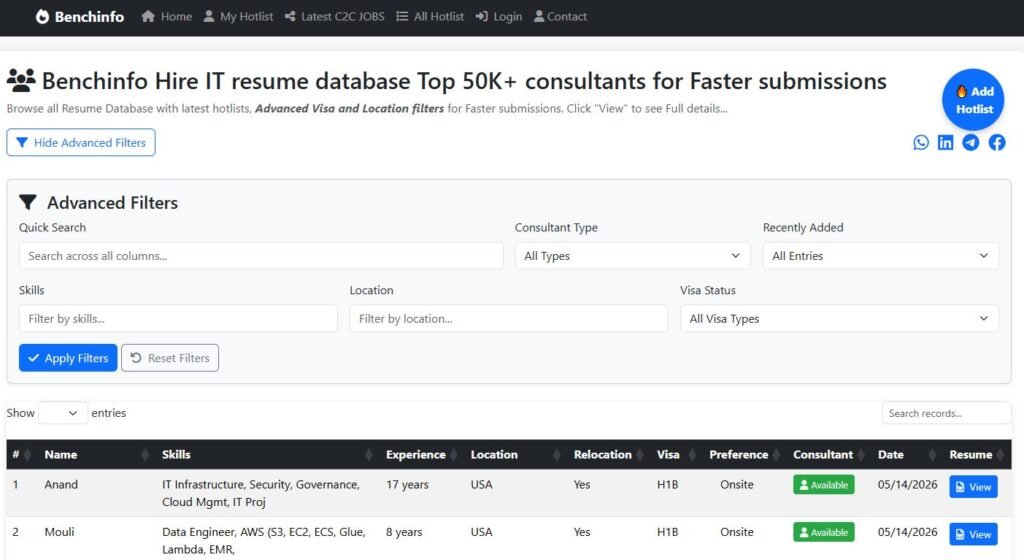Open the Login page
This screenshot has height=560, width=1024.
point(499,16)
